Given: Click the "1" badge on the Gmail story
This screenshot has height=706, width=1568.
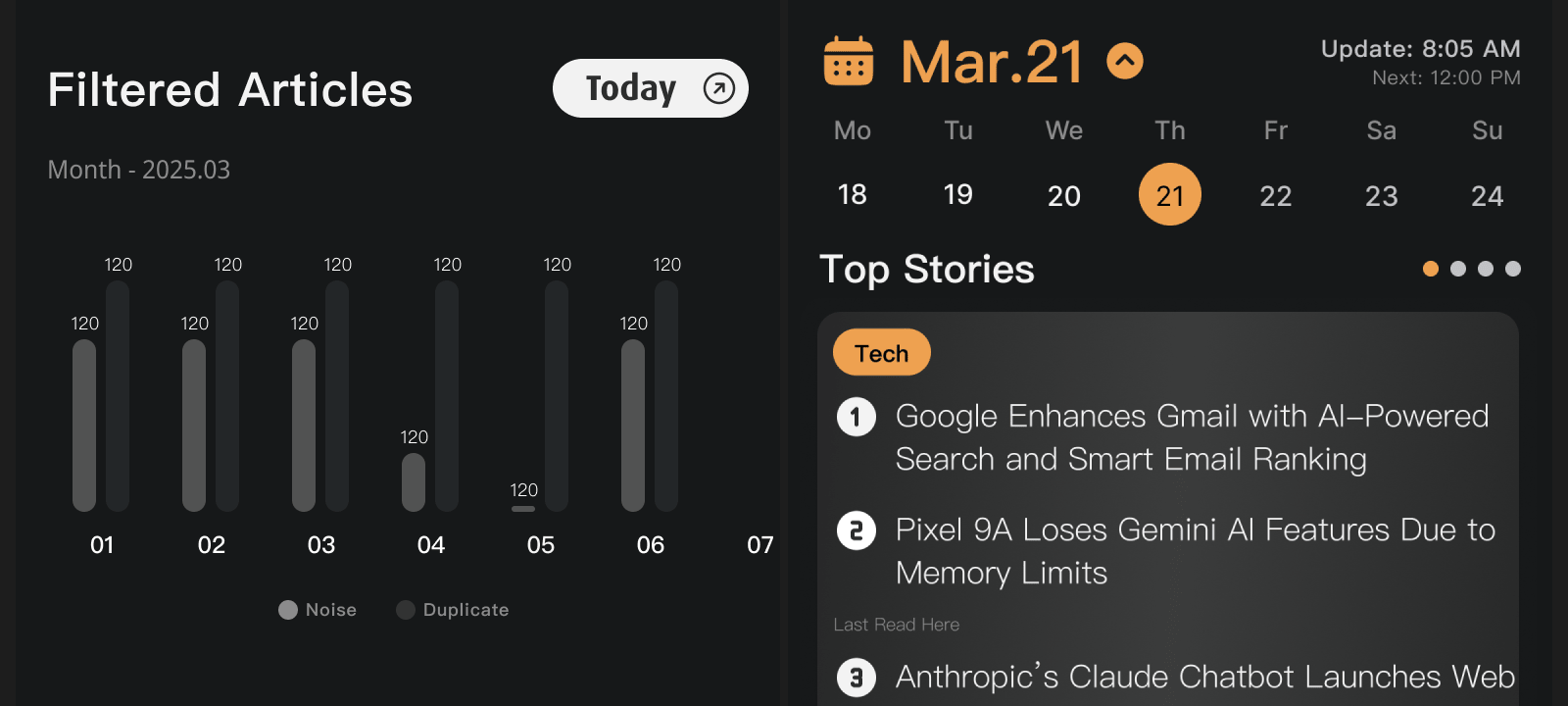Looking at the screenshot, I should click(857, 416).
